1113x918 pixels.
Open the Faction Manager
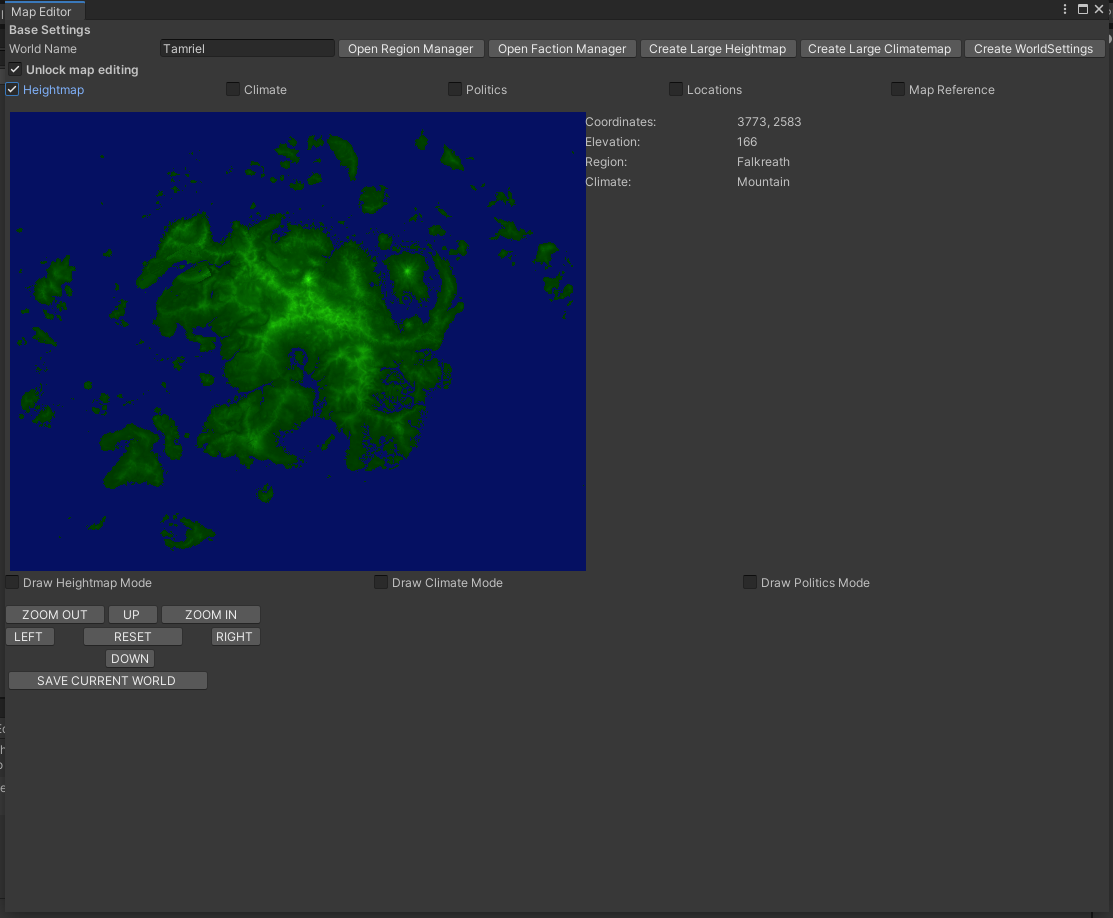point(562,49)
